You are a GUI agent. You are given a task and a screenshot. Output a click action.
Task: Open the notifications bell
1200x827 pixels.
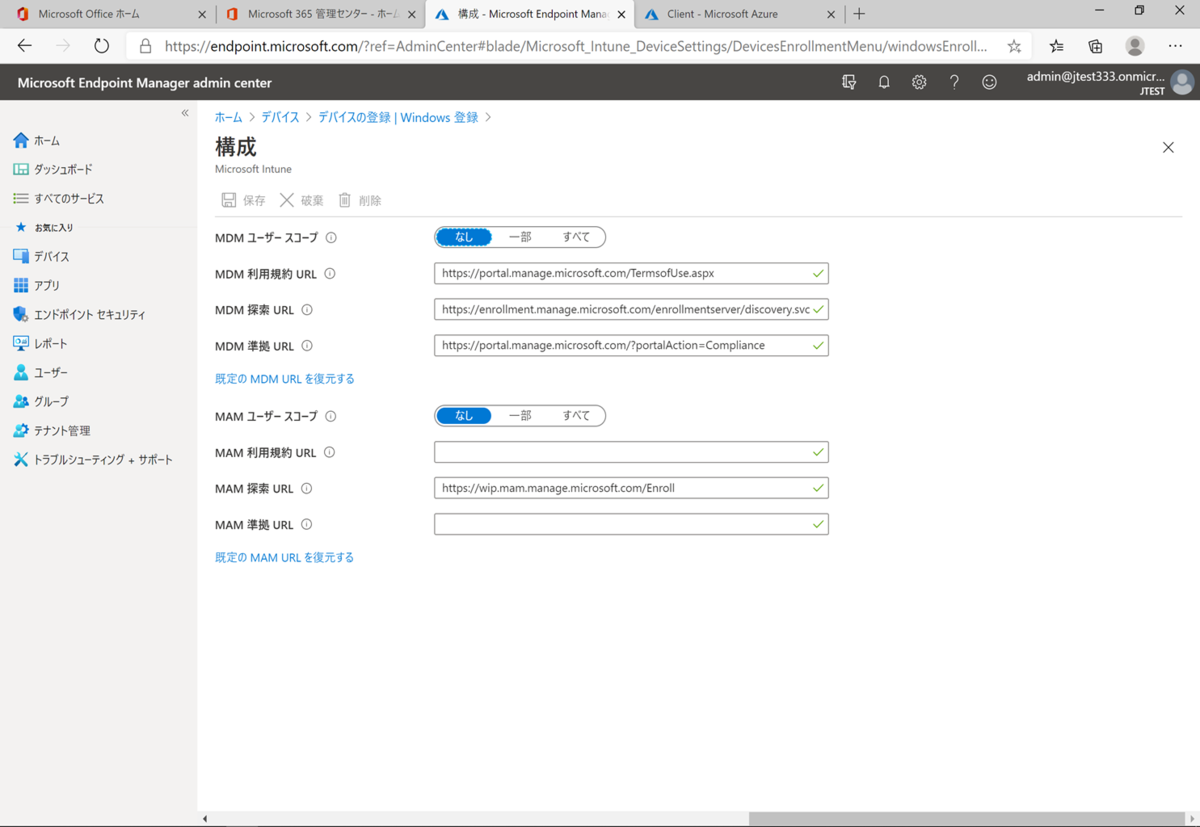884,82
